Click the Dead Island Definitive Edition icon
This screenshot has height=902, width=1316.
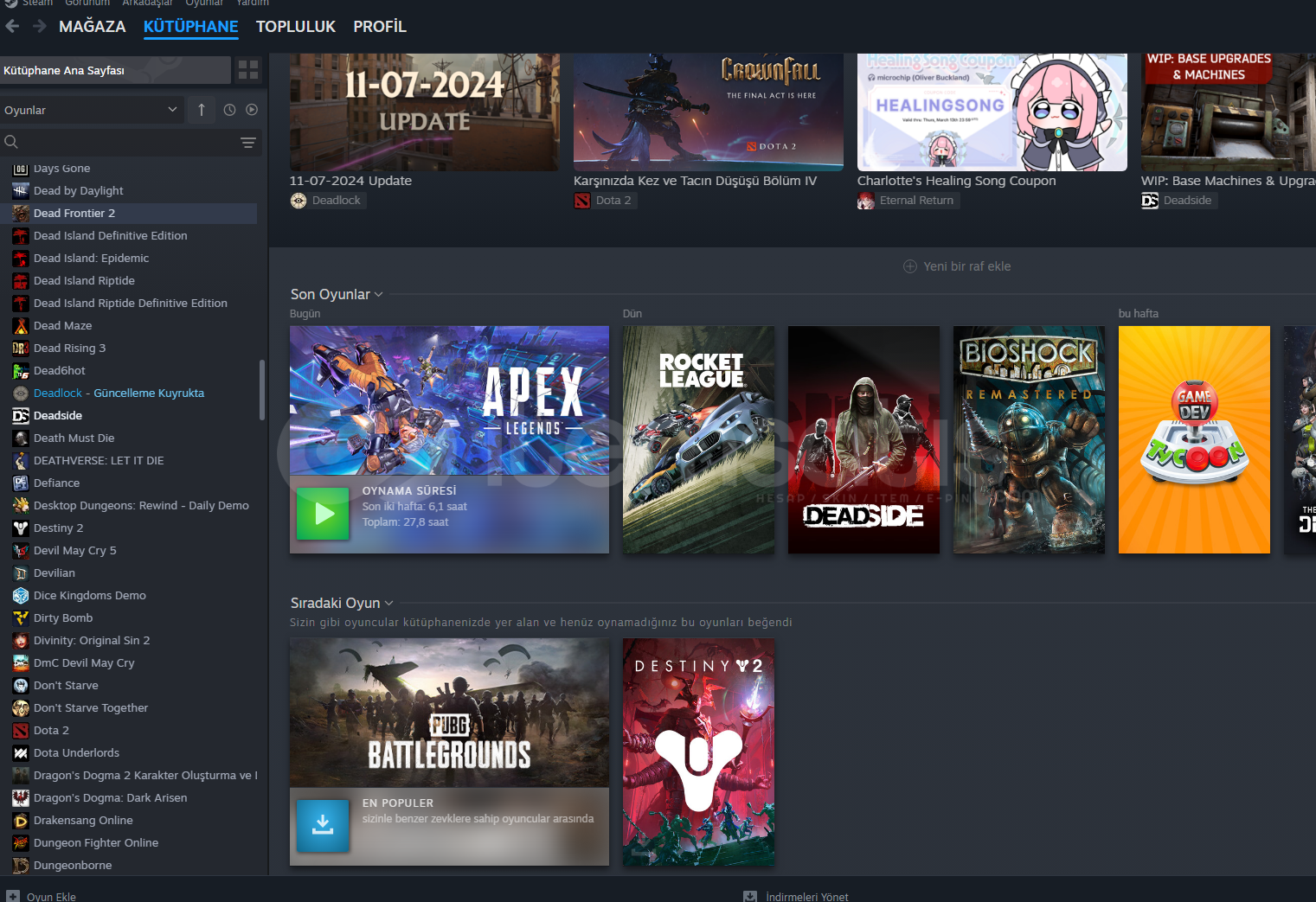tap(21, 236)
